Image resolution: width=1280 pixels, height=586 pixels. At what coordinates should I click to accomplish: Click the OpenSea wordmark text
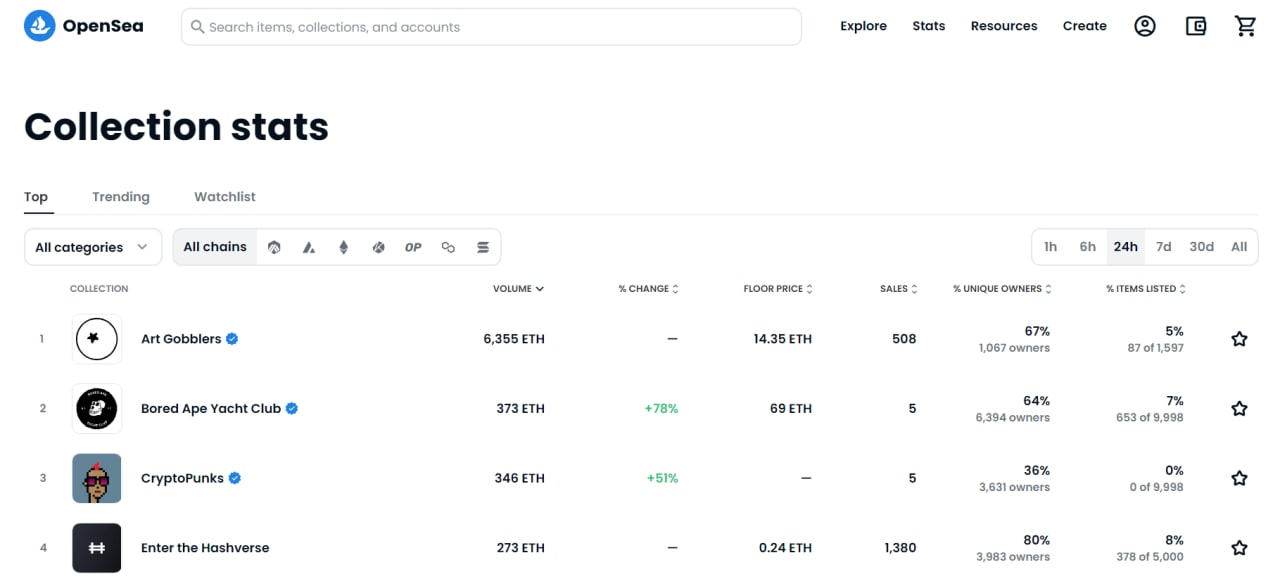click(103, 26)
